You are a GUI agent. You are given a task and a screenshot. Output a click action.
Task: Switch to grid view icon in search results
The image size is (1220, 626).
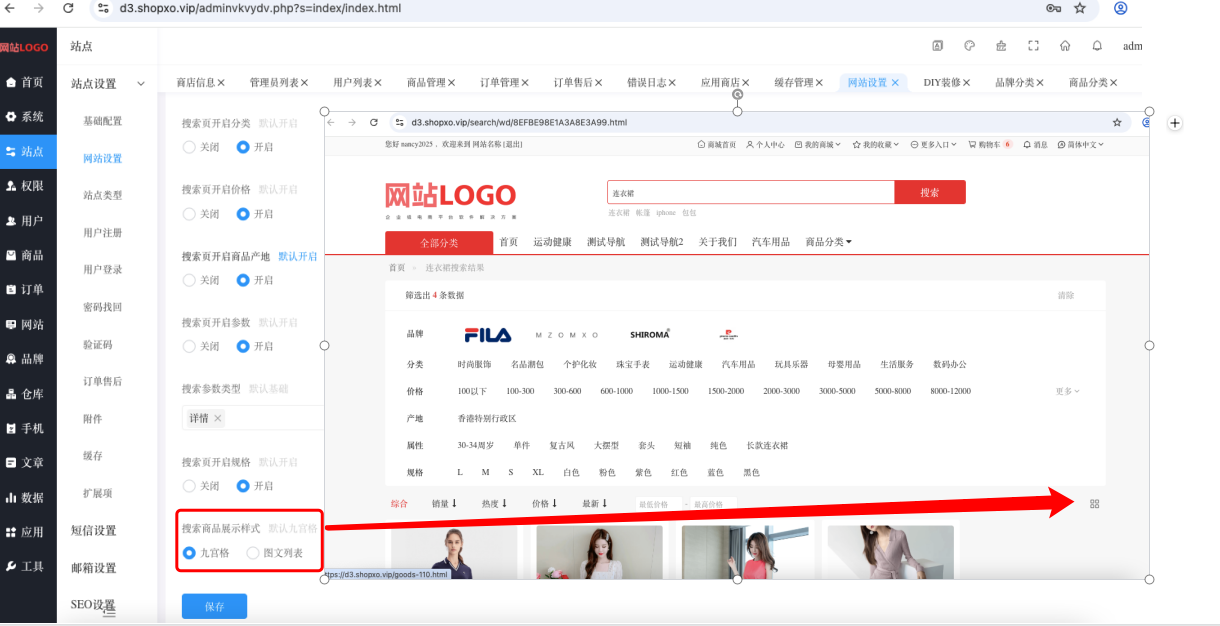(x=1094, y=504)
